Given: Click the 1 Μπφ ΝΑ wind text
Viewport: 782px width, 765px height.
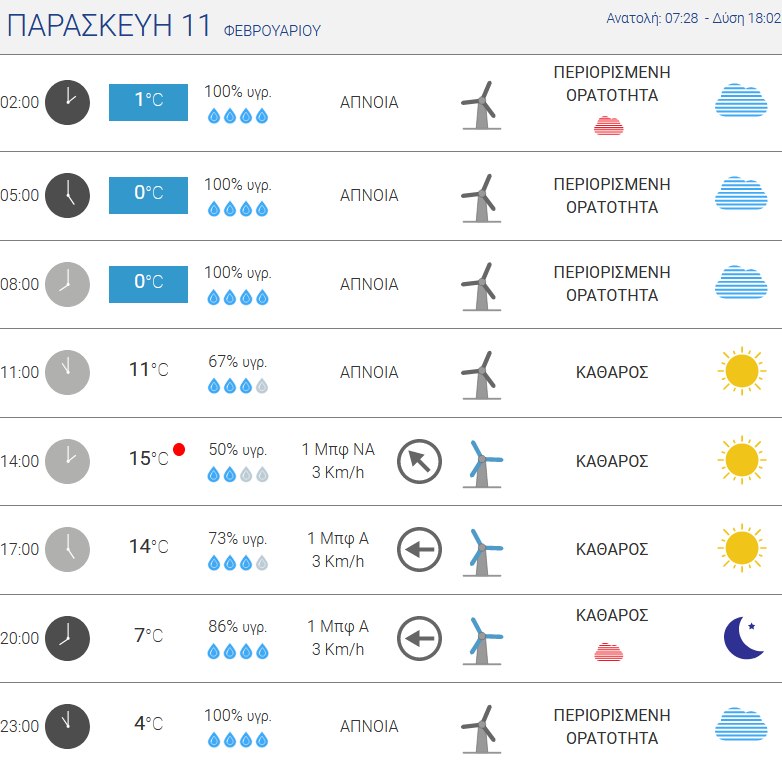Looking at the screenshot, I should point(338,449).
